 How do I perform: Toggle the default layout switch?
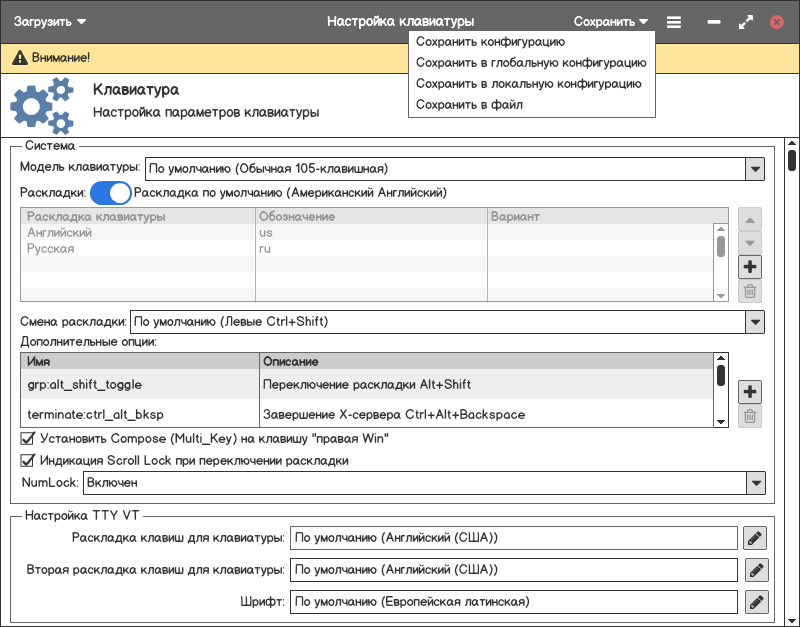point(111,192)
